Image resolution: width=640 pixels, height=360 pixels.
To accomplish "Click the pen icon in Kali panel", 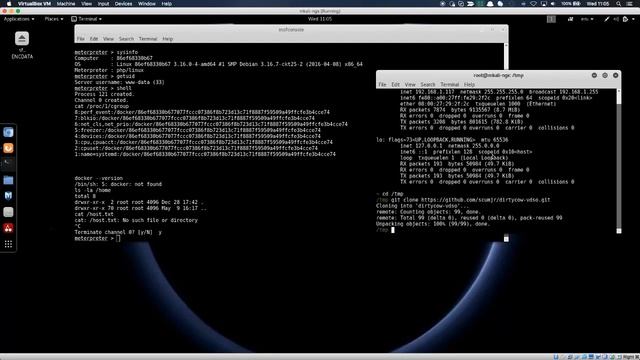I will [x=607, y=19].
